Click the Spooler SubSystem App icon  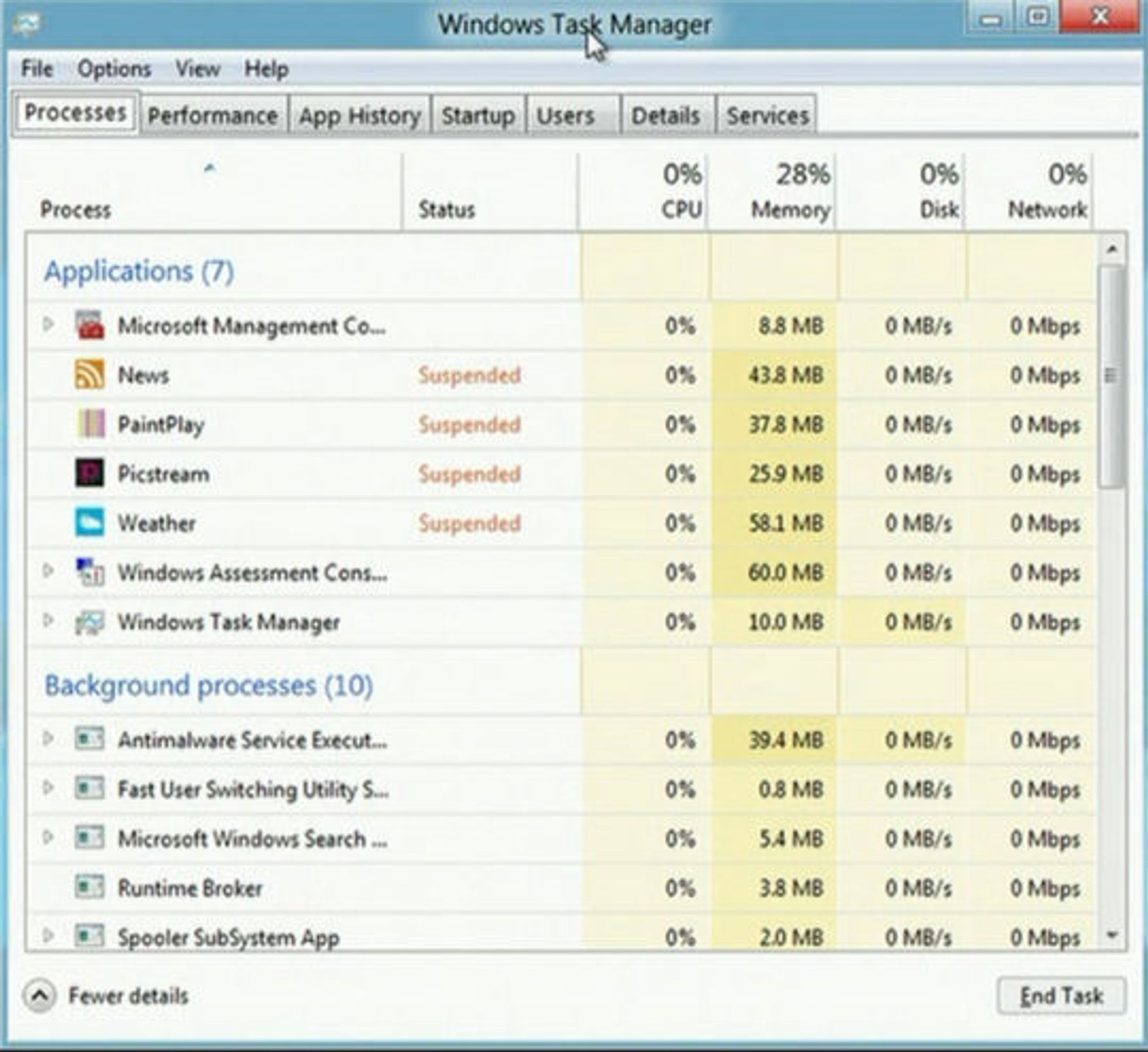[x=90, y=936]
